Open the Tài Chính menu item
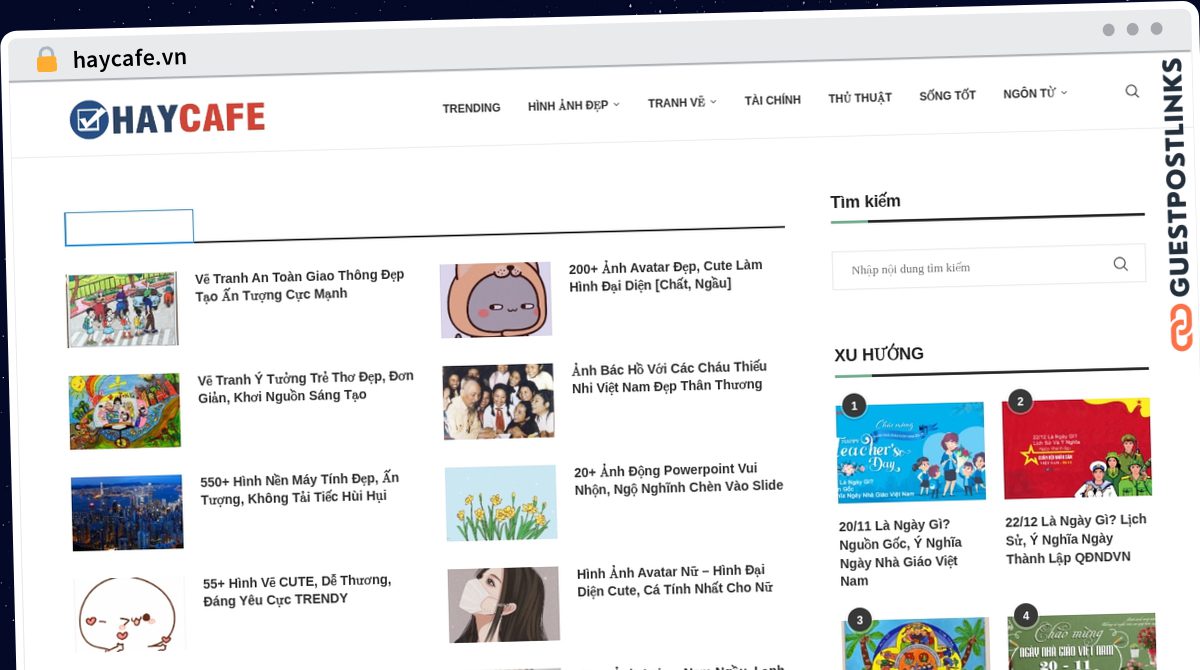This screenshot has height=670, width=1200. point(772,100)
